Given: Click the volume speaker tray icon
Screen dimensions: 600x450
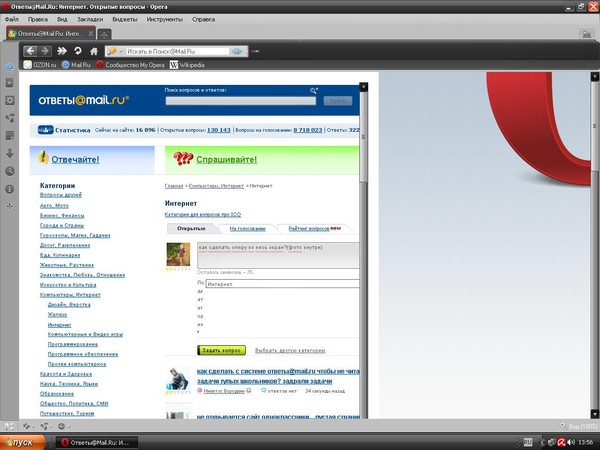Looking at the screenshot, I should click(x=571, y=443).
